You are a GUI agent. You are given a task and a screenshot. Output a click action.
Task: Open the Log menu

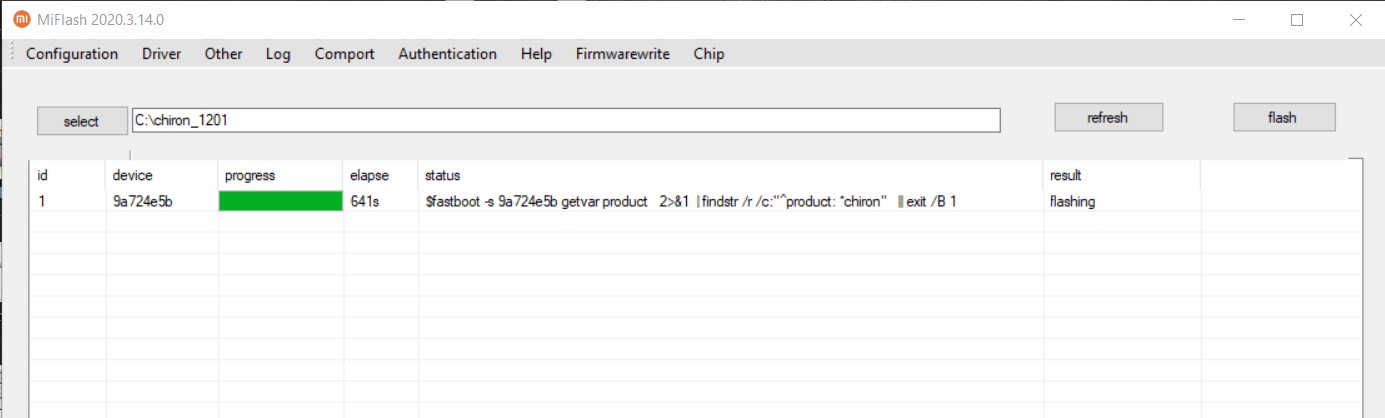tap(278, 54)
